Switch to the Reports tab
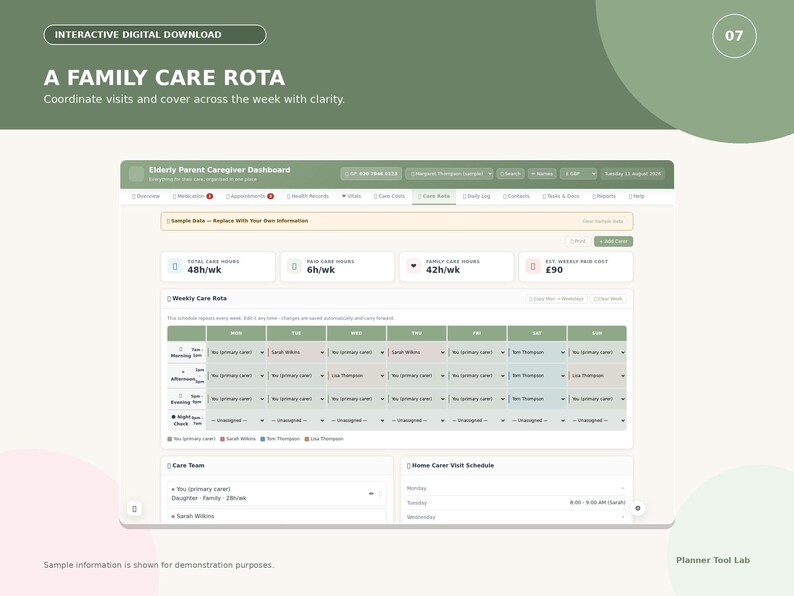Viewport: 794px width, 596px height. (x=604, y=196)
